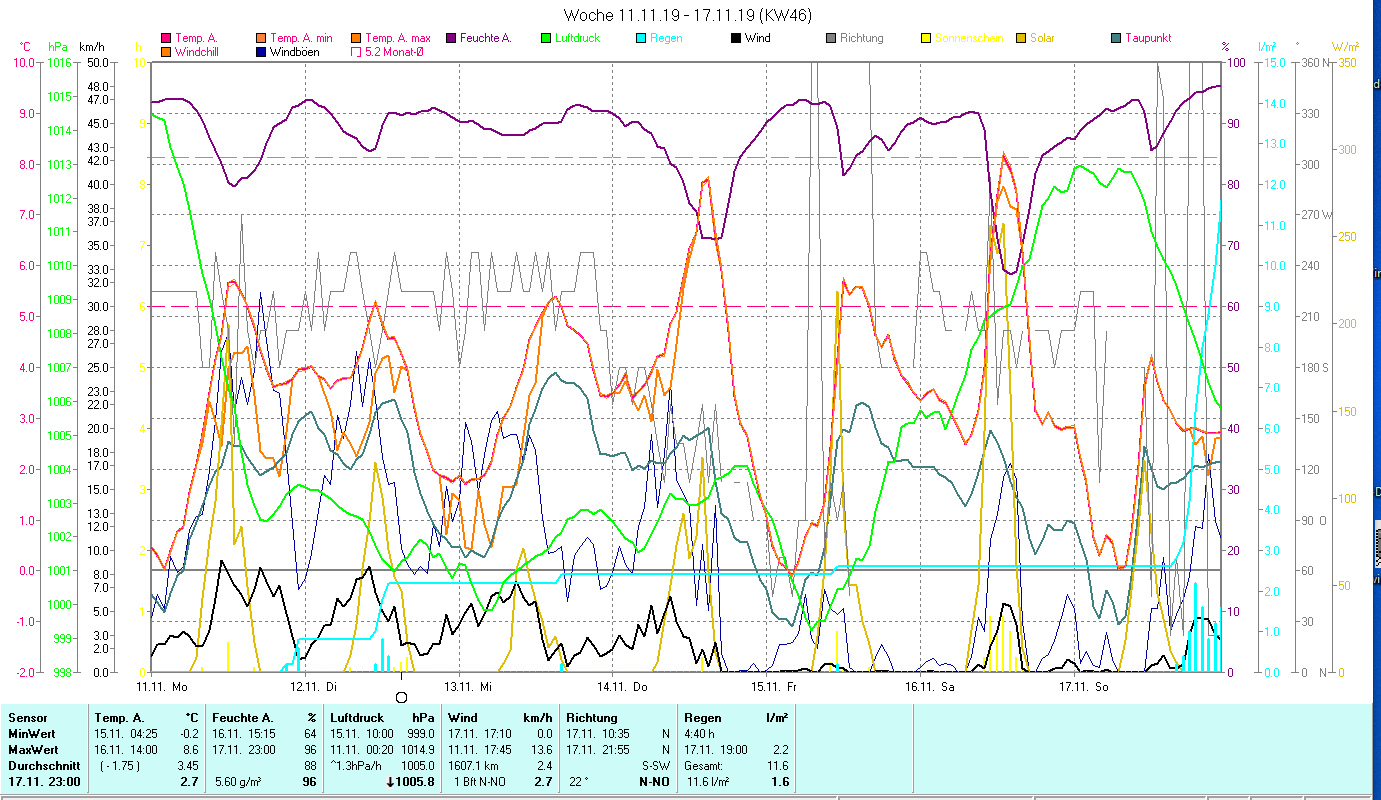Click the Temp. A. max legend swatch

pyautogui.click(x=356, y=38)
